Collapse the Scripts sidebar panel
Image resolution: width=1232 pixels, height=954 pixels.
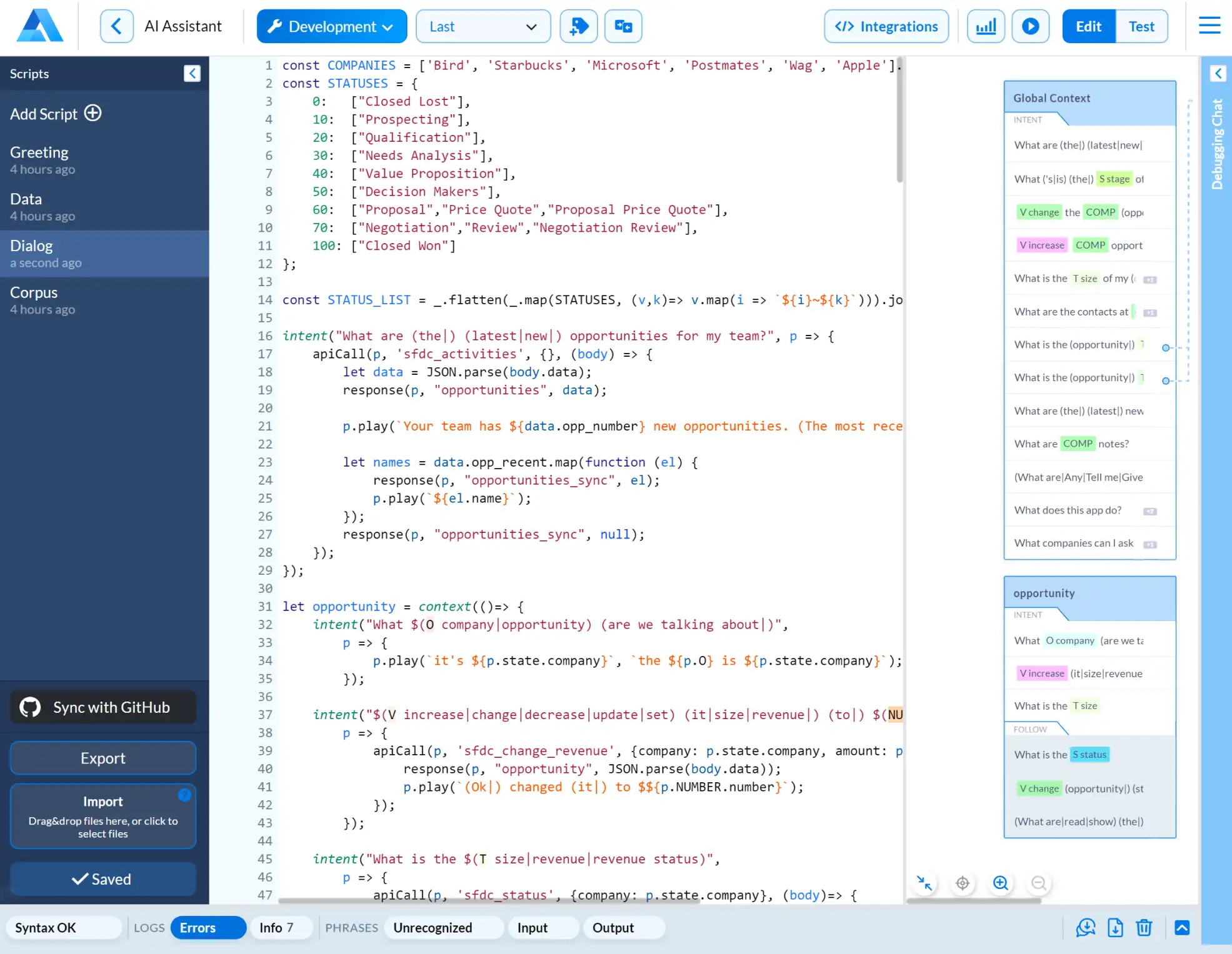click(x=192, y=74)
